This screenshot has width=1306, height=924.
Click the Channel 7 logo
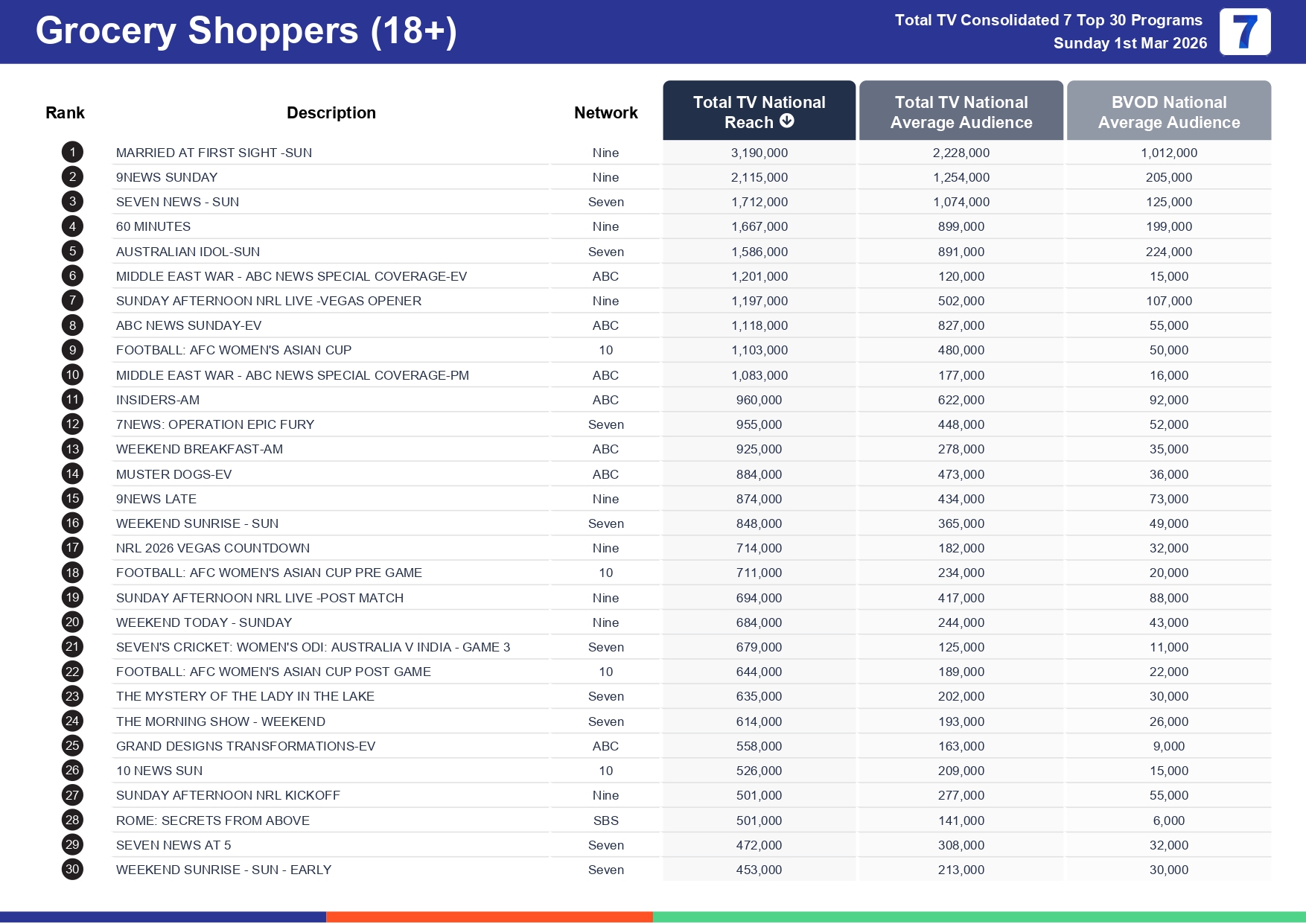click(1244, 32)
